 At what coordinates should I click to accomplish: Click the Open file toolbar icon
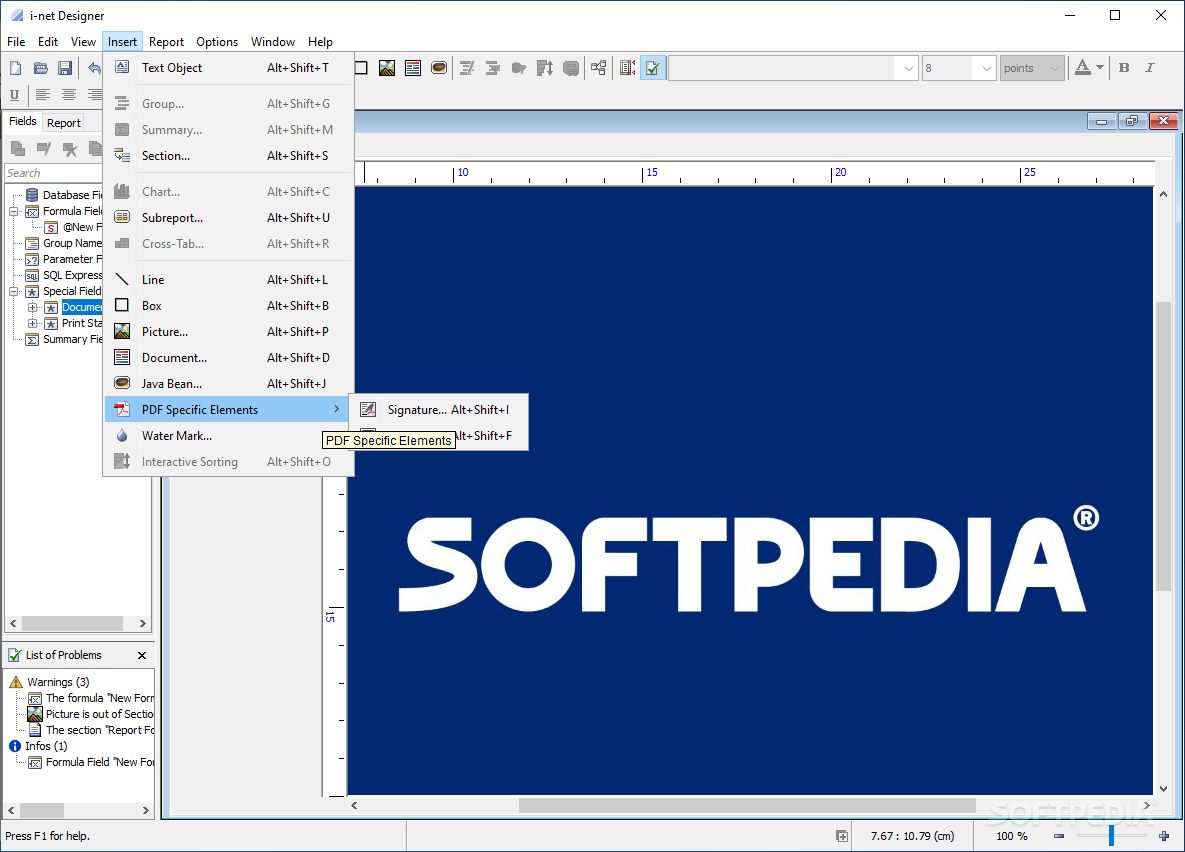pyautogui.click(x=40, y=68)
